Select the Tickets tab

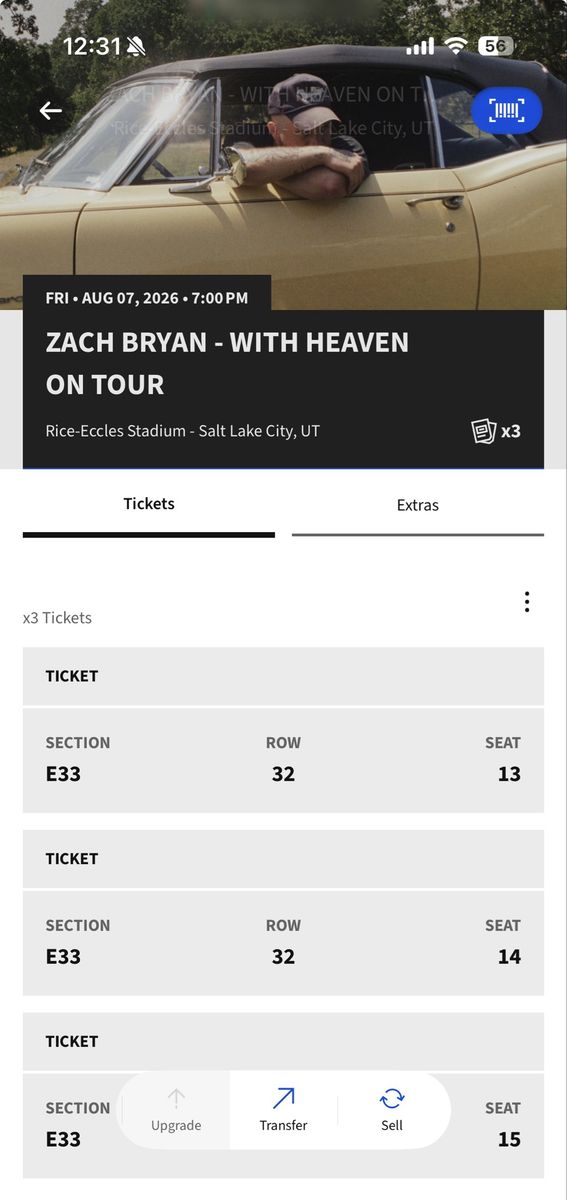pyautogui.click(x=149, y=505)
